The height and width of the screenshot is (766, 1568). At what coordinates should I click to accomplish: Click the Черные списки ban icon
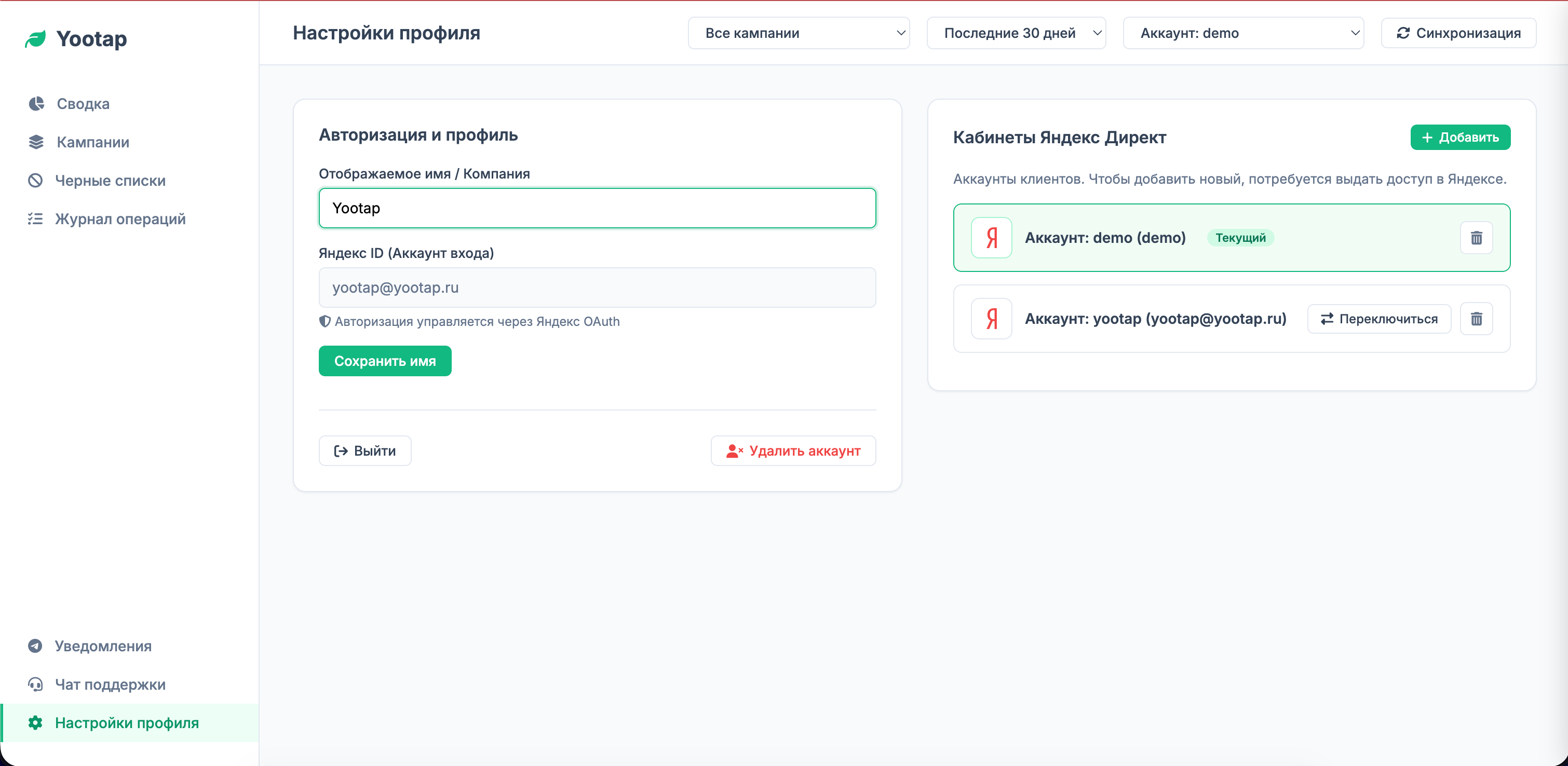coord(35,180)
